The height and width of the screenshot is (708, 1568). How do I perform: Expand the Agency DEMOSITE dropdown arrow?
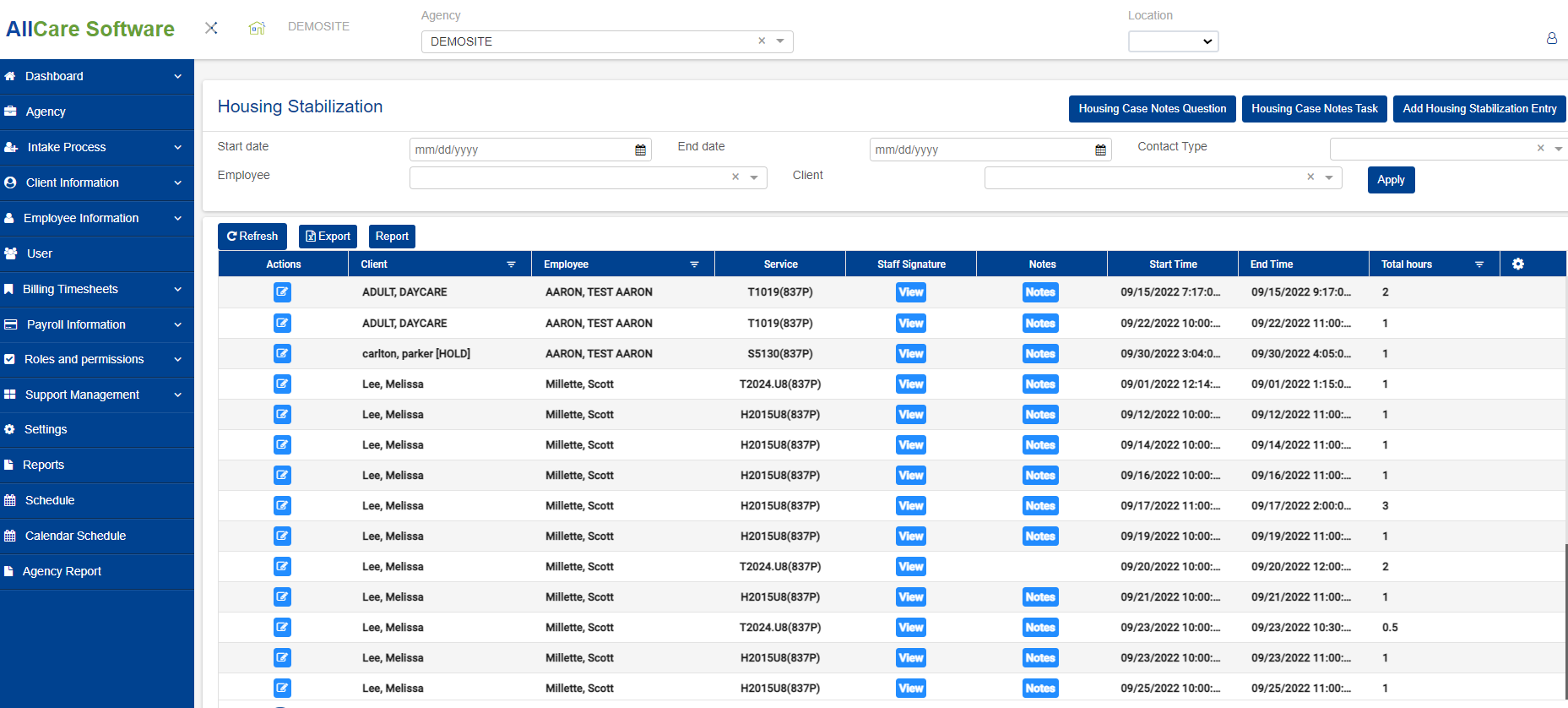point(780,41)
